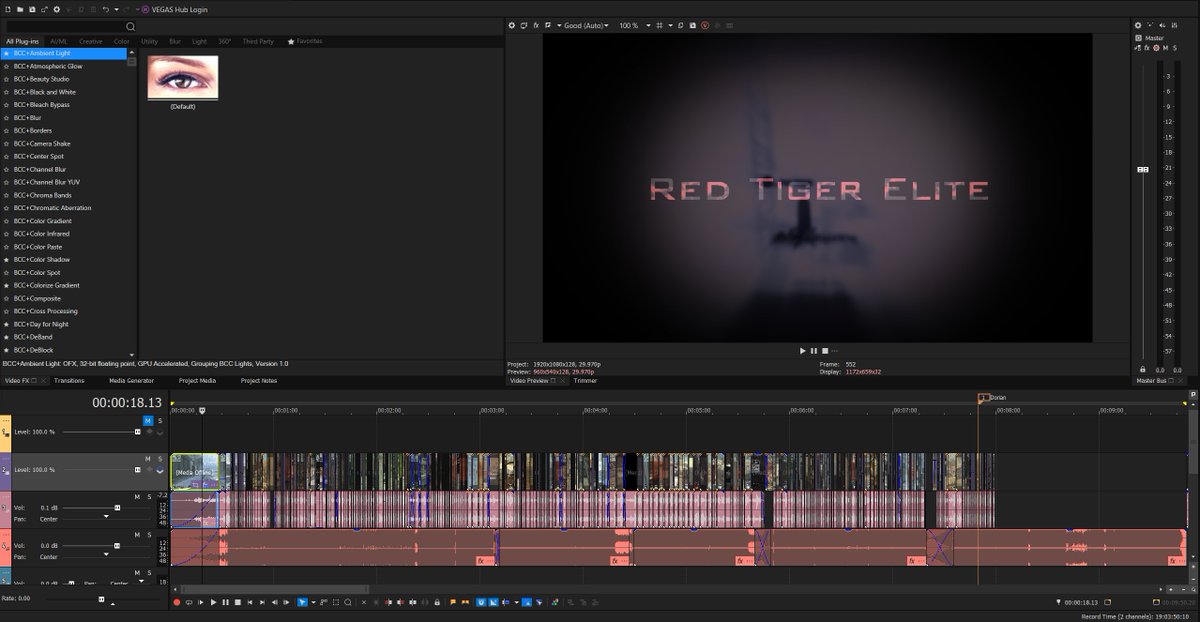This screenshot has height=622, width=1200.
Task: Click the Record button in transport controls
Action: point(176,602)
